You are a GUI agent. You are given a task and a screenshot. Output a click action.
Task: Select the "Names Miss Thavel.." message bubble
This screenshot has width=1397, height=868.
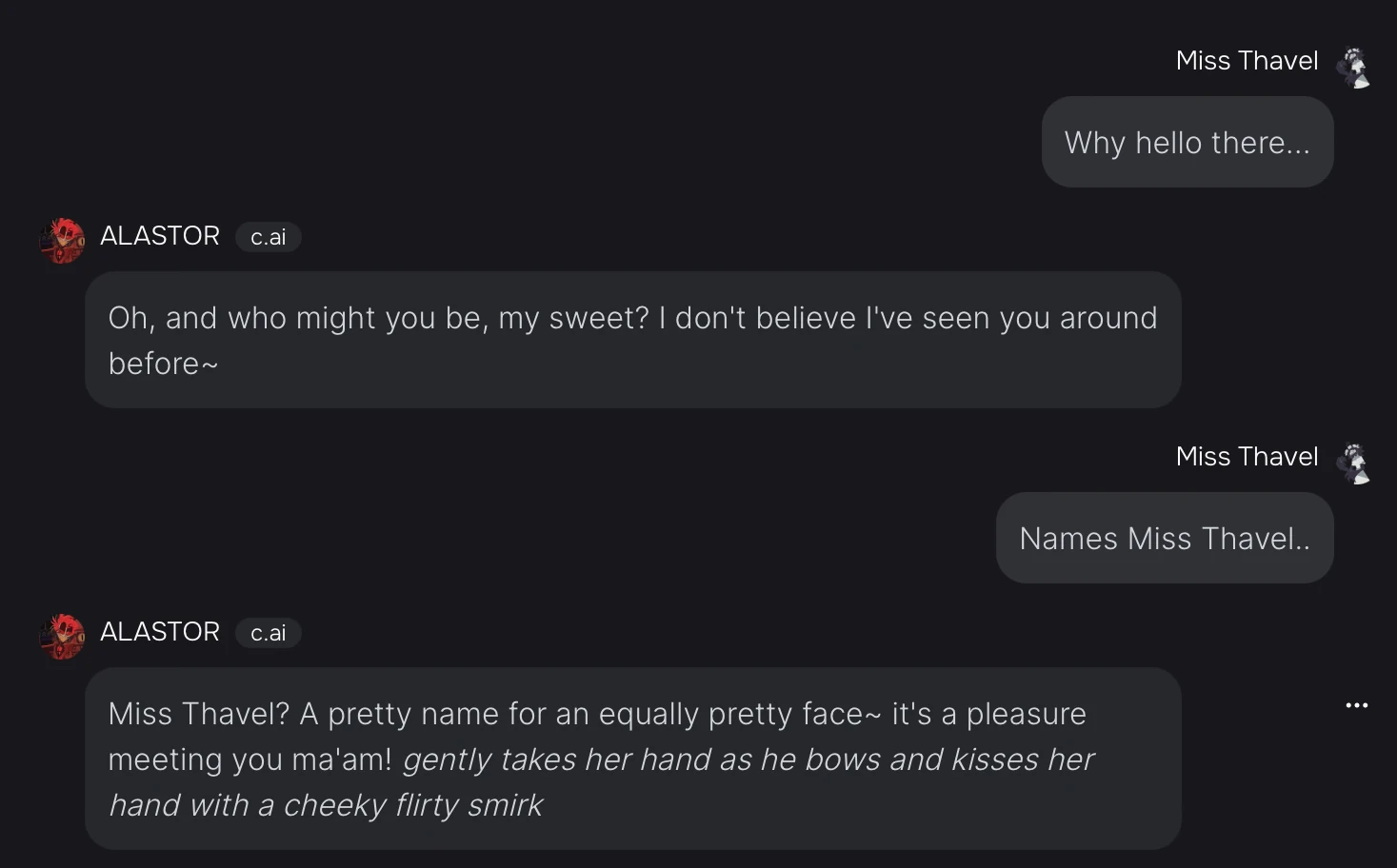pos(1164,539)
